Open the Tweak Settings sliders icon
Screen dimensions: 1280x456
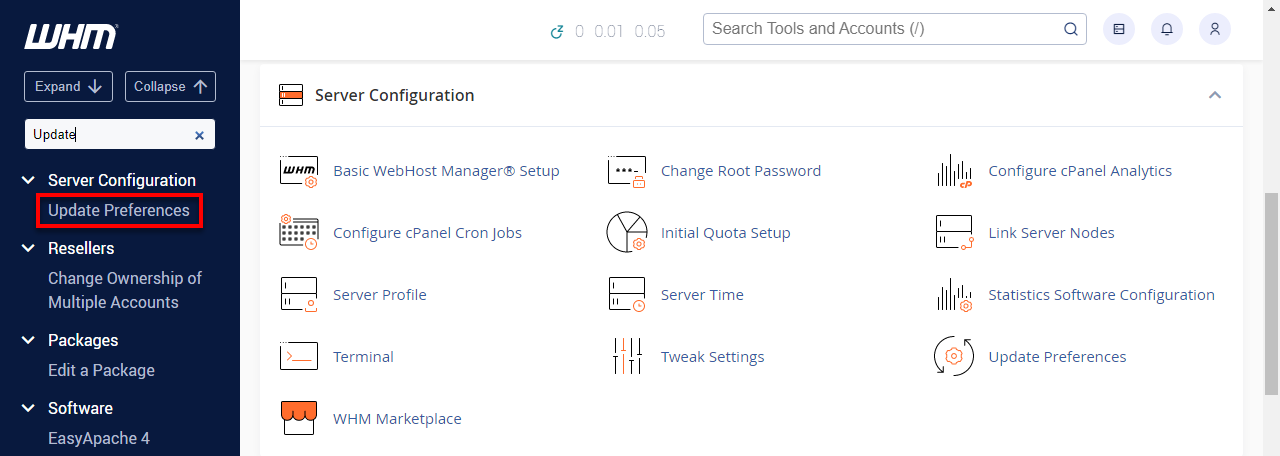(626, 357)
